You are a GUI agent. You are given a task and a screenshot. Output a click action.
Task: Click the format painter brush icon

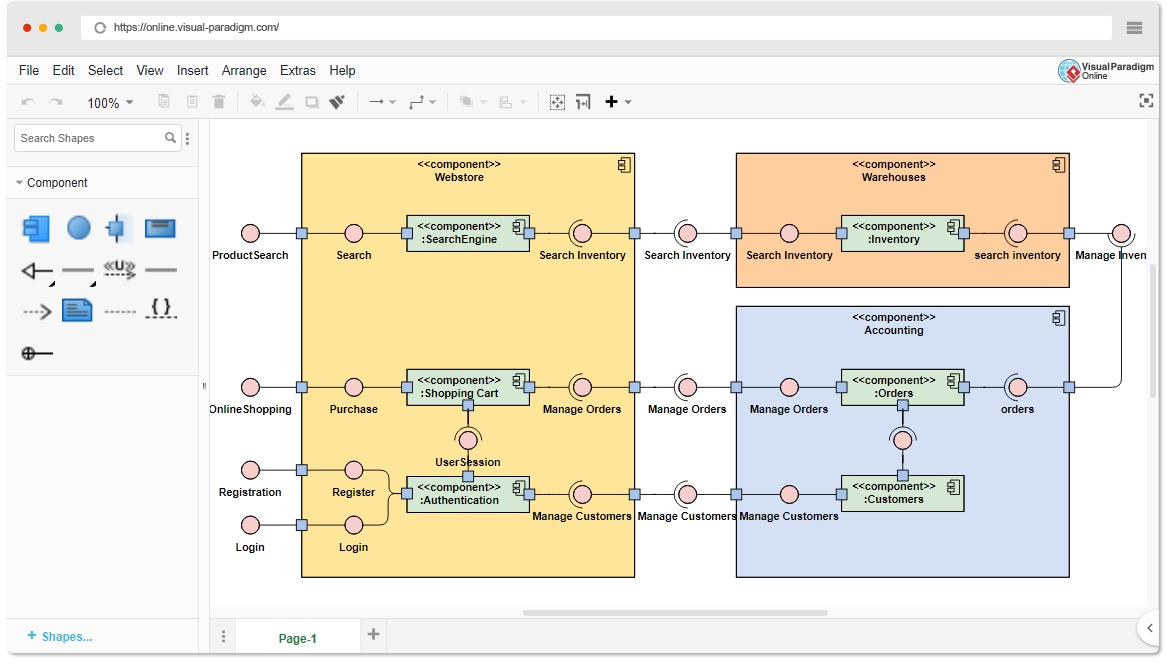(x=337, y=102)
